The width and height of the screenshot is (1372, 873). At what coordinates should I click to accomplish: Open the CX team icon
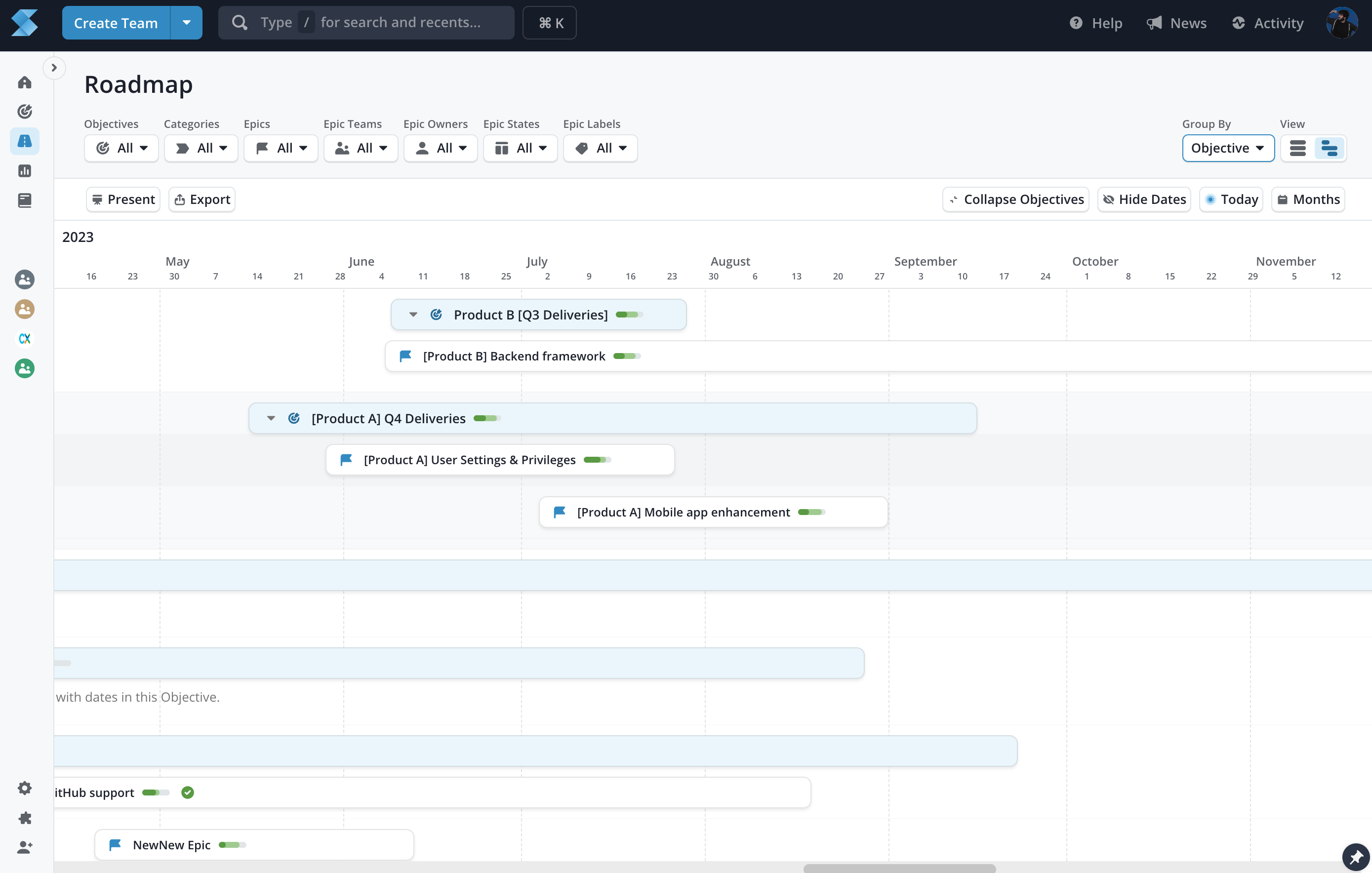[x=25, y=339]
